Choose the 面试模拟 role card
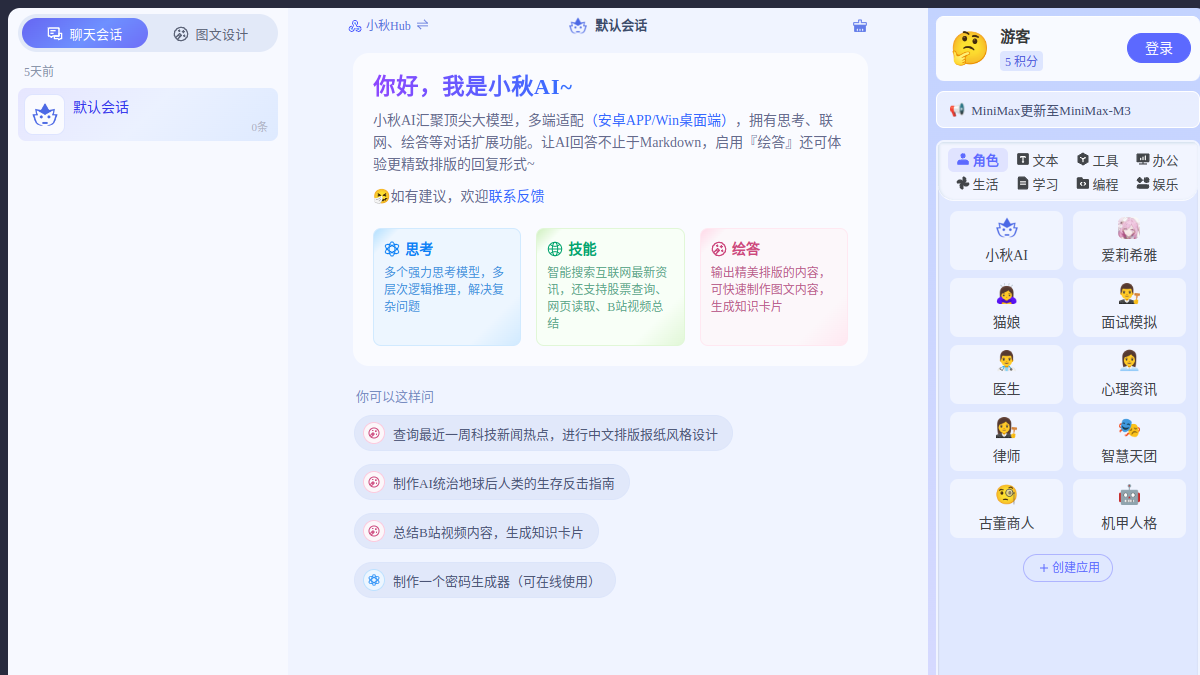Image resolution: width=1200 pixels, height=675 pixels. point(1129,307)
